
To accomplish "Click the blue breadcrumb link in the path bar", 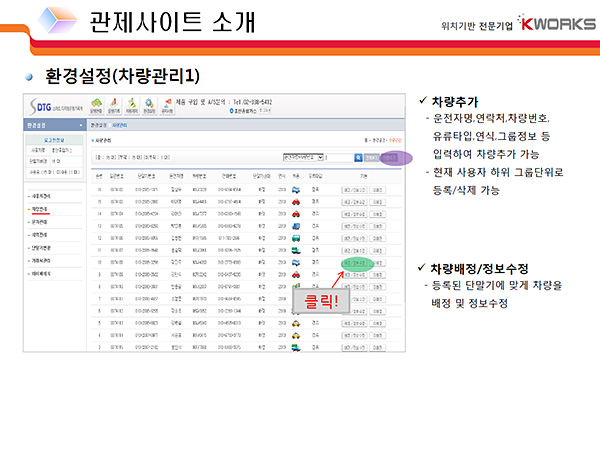I will click(119, 126).
